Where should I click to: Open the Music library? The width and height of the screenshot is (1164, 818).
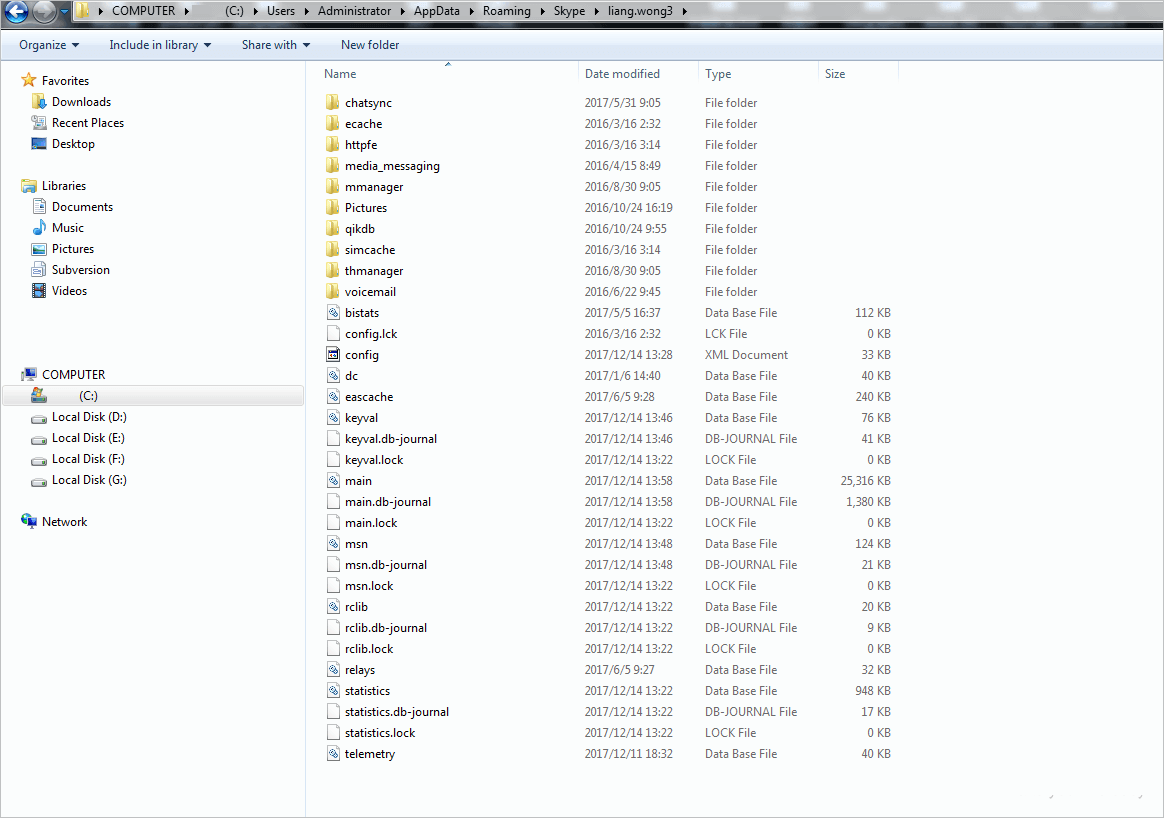pyautogui.click(x=68, y=227)
